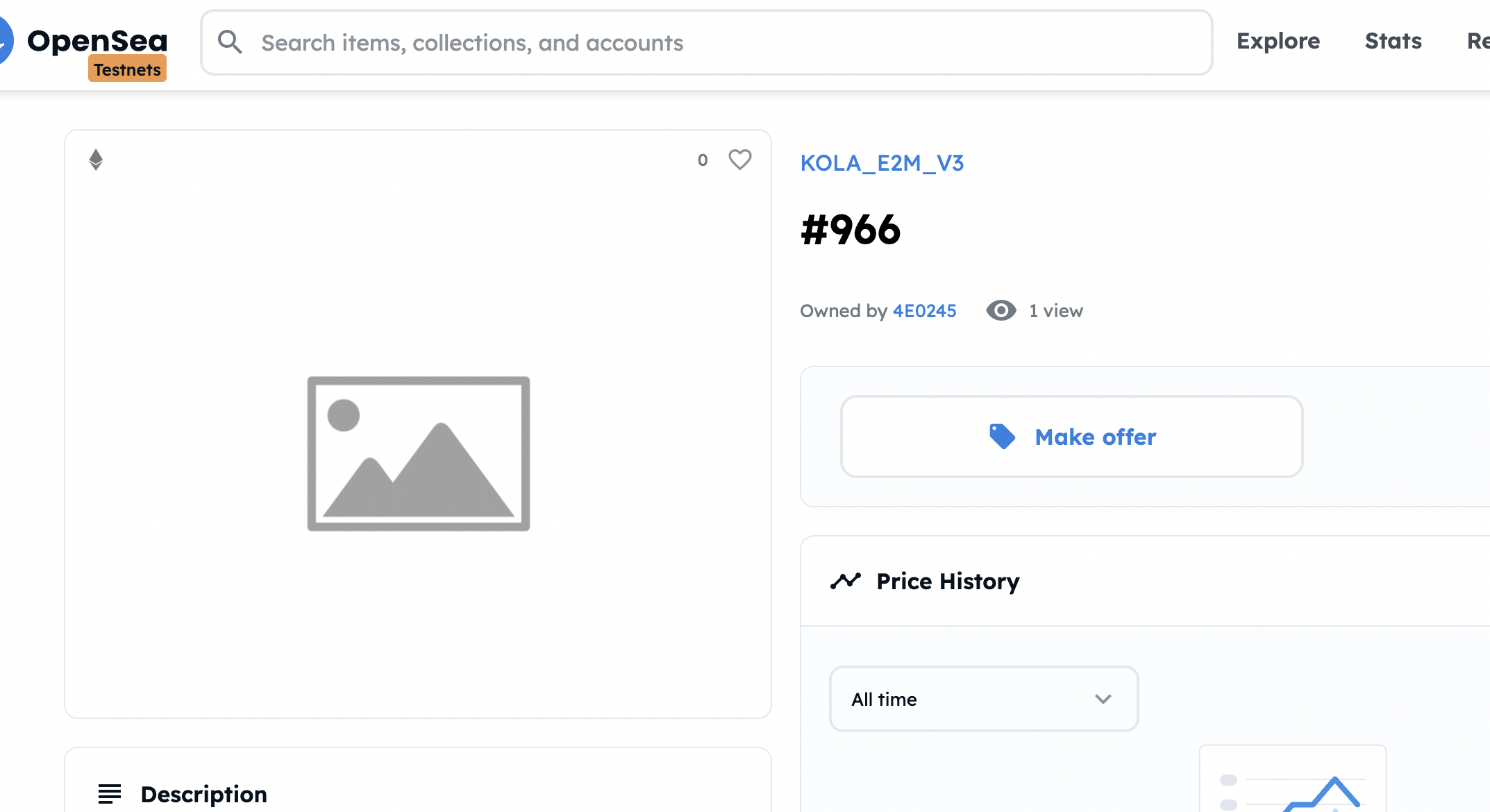Click the Ethereum chain icon on item card
Viewport: 1490px width, 812px height.
click(96, 160)
